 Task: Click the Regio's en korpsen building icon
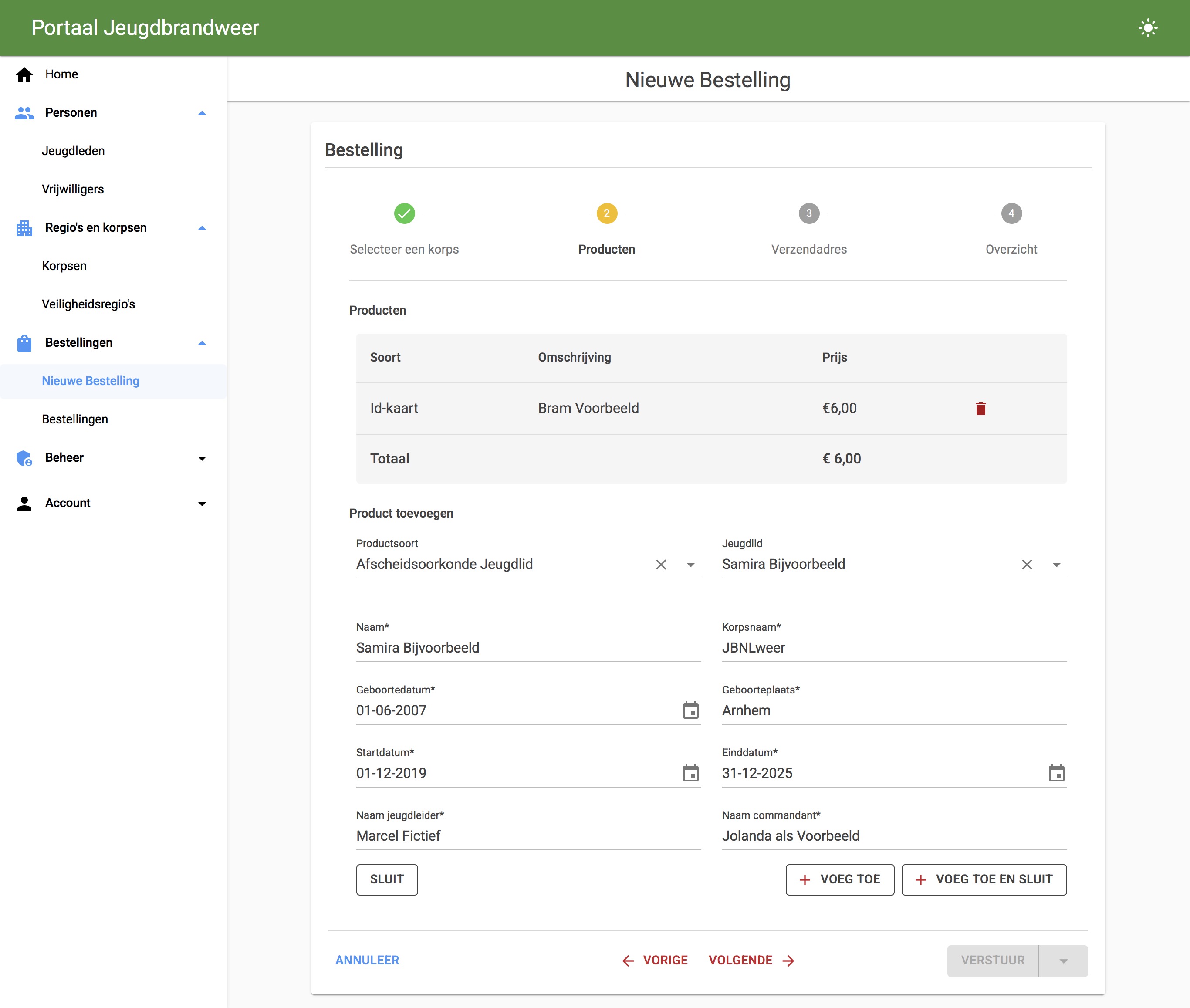pos(24,228)
